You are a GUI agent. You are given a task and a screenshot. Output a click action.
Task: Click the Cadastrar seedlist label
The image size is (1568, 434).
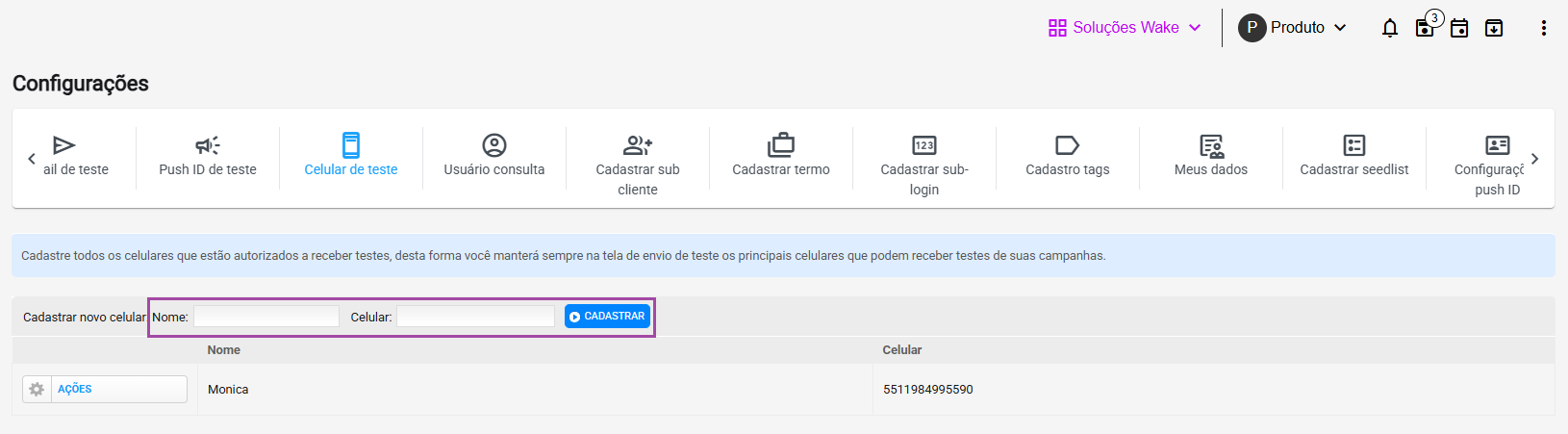pyautogui.click(x=1354, y=169)
